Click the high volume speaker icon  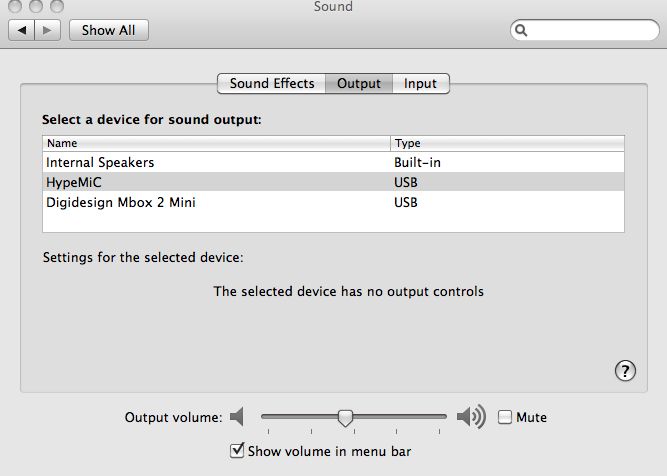(x=471, y=416)
